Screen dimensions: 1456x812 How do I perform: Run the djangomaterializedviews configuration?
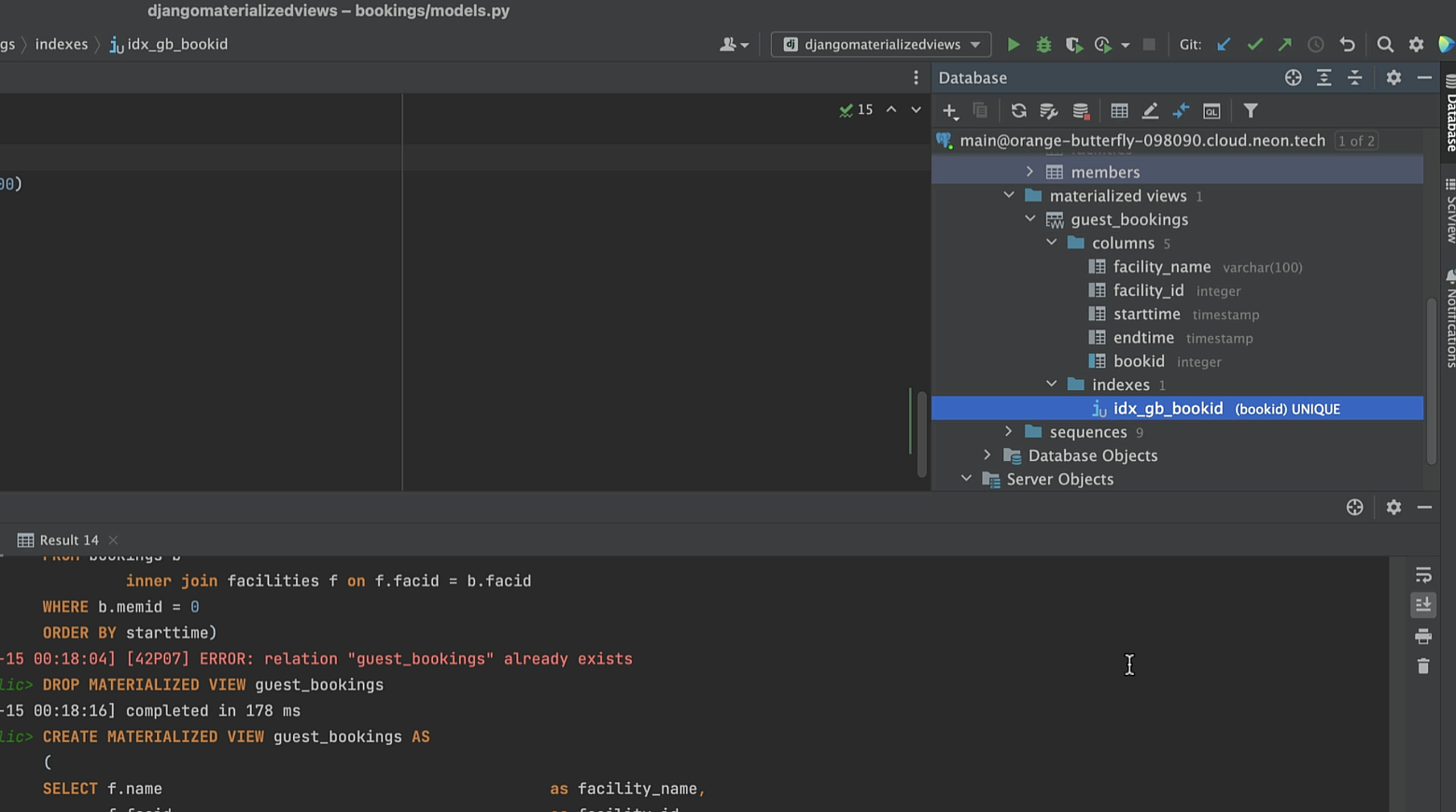pyautogui.click(x=1013, y=45)
